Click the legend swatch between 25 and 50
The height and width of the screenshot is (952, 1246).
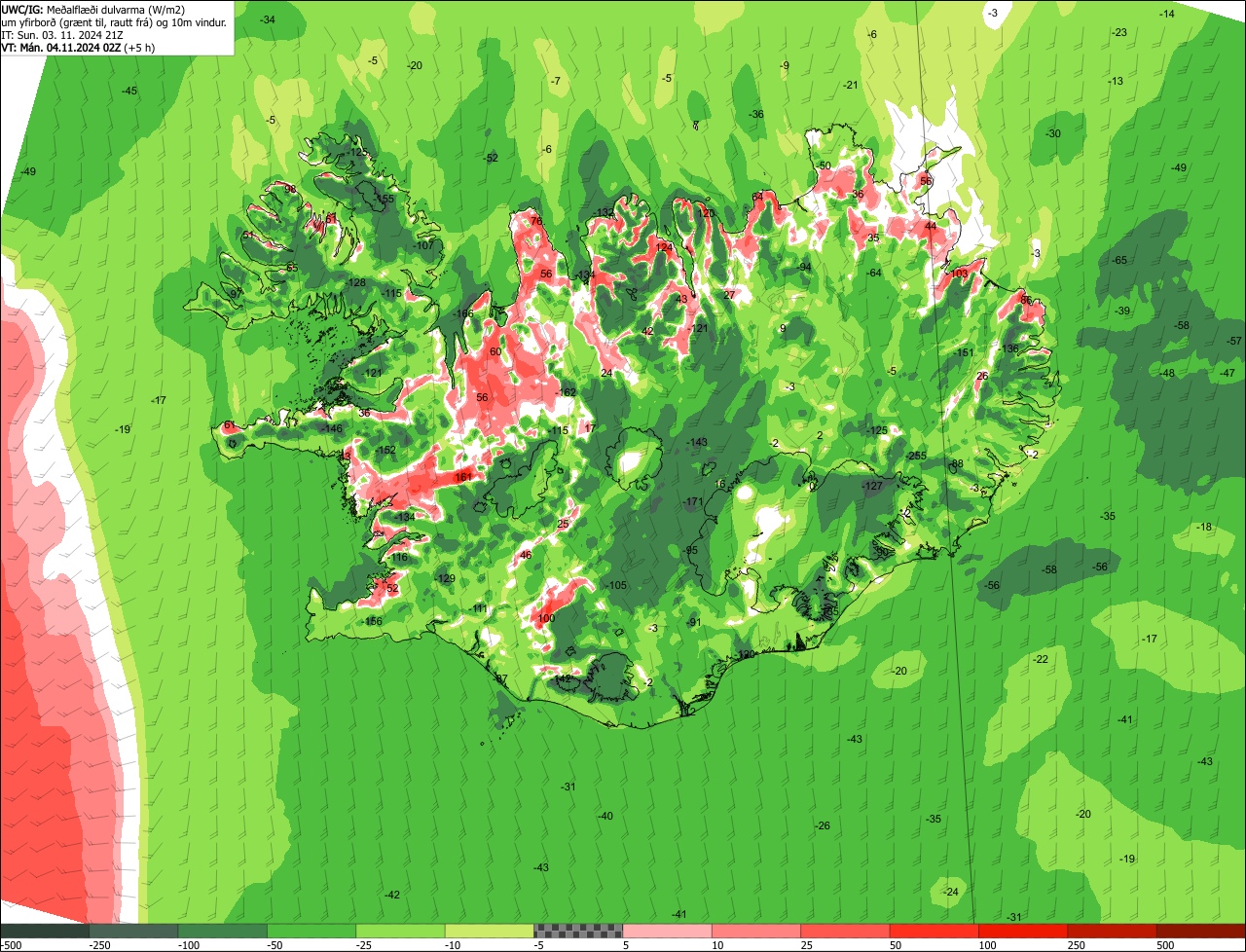point(845,930)
